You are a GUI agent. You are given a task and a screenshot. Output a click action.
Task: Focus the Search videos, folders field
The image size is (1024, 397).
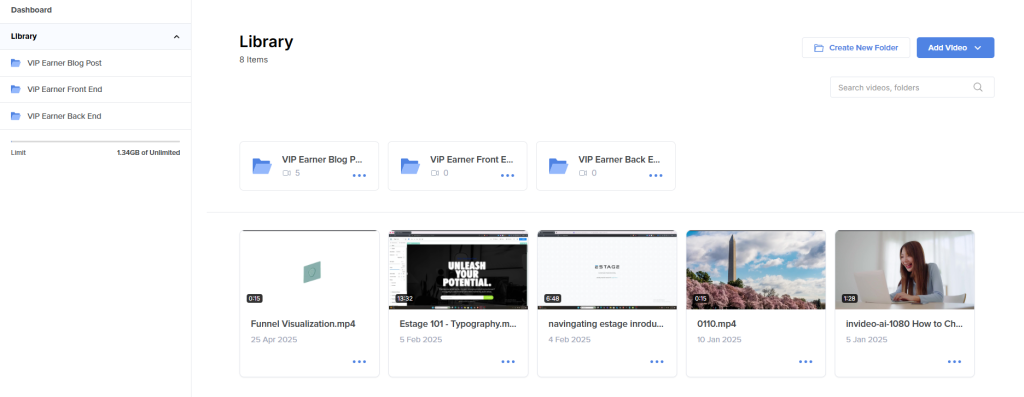click(912, 87)
